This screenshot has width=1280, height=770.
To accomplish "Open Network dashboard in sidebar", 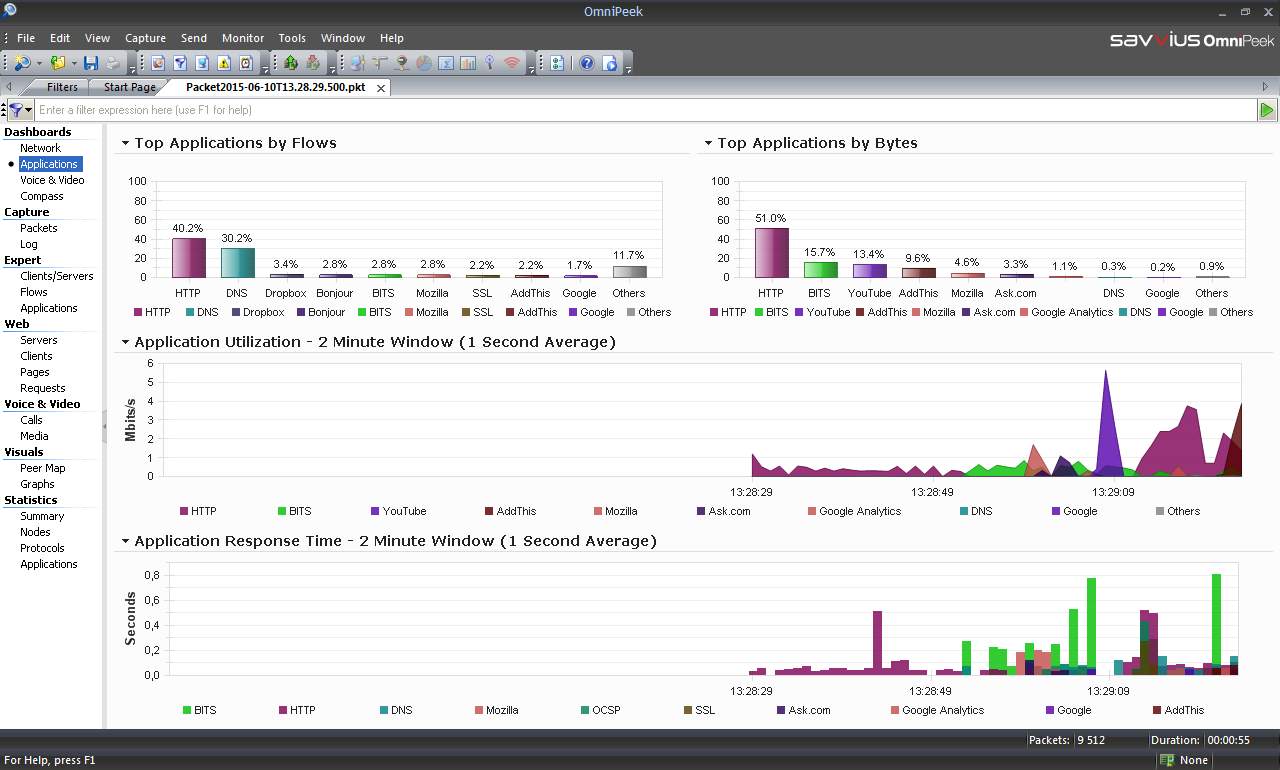I will coord(40,148).
